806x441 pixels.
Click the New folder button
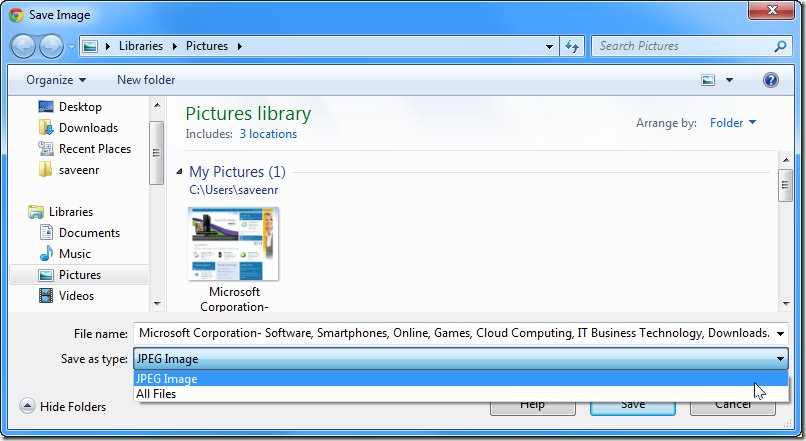pyautogui.click(x=146, y=80)
